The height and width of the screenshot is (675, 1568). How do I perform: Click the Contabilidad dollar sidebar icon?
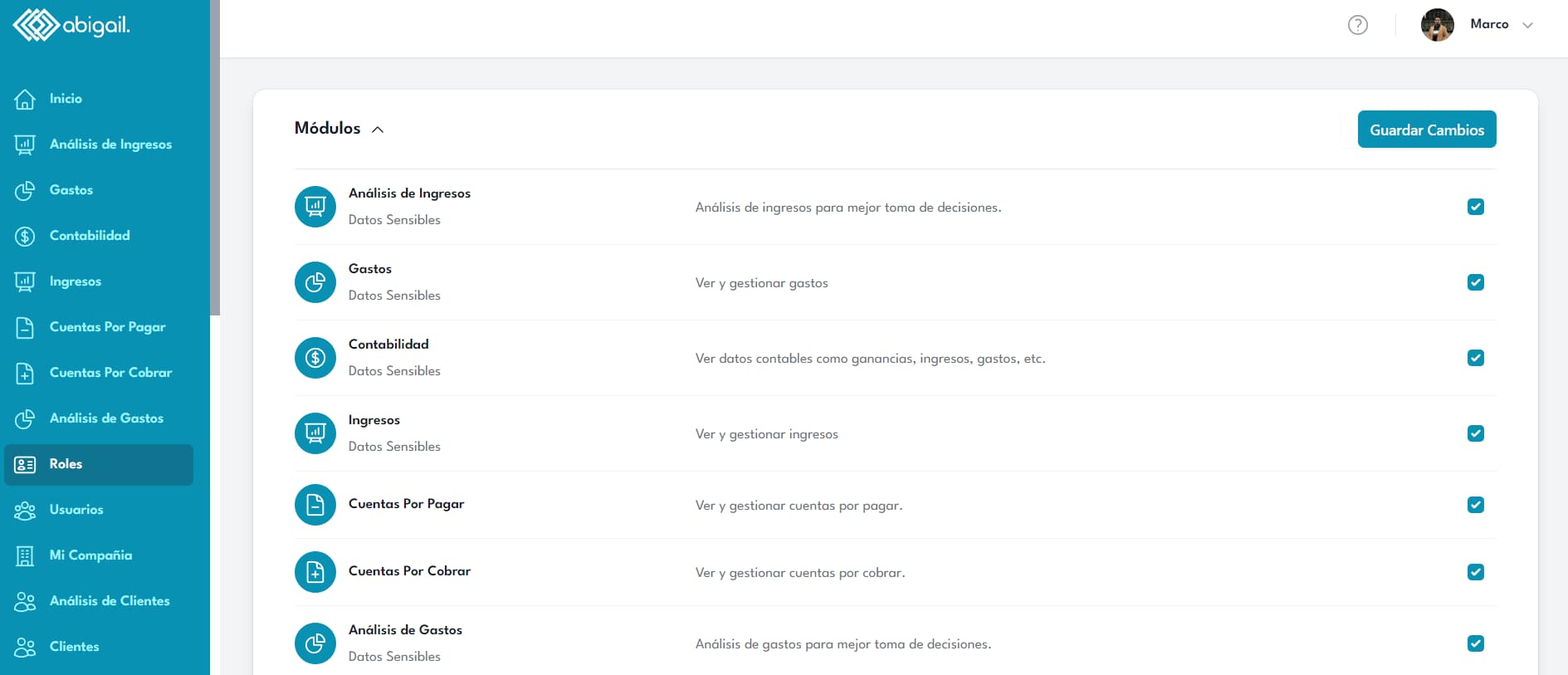[25, 236]
